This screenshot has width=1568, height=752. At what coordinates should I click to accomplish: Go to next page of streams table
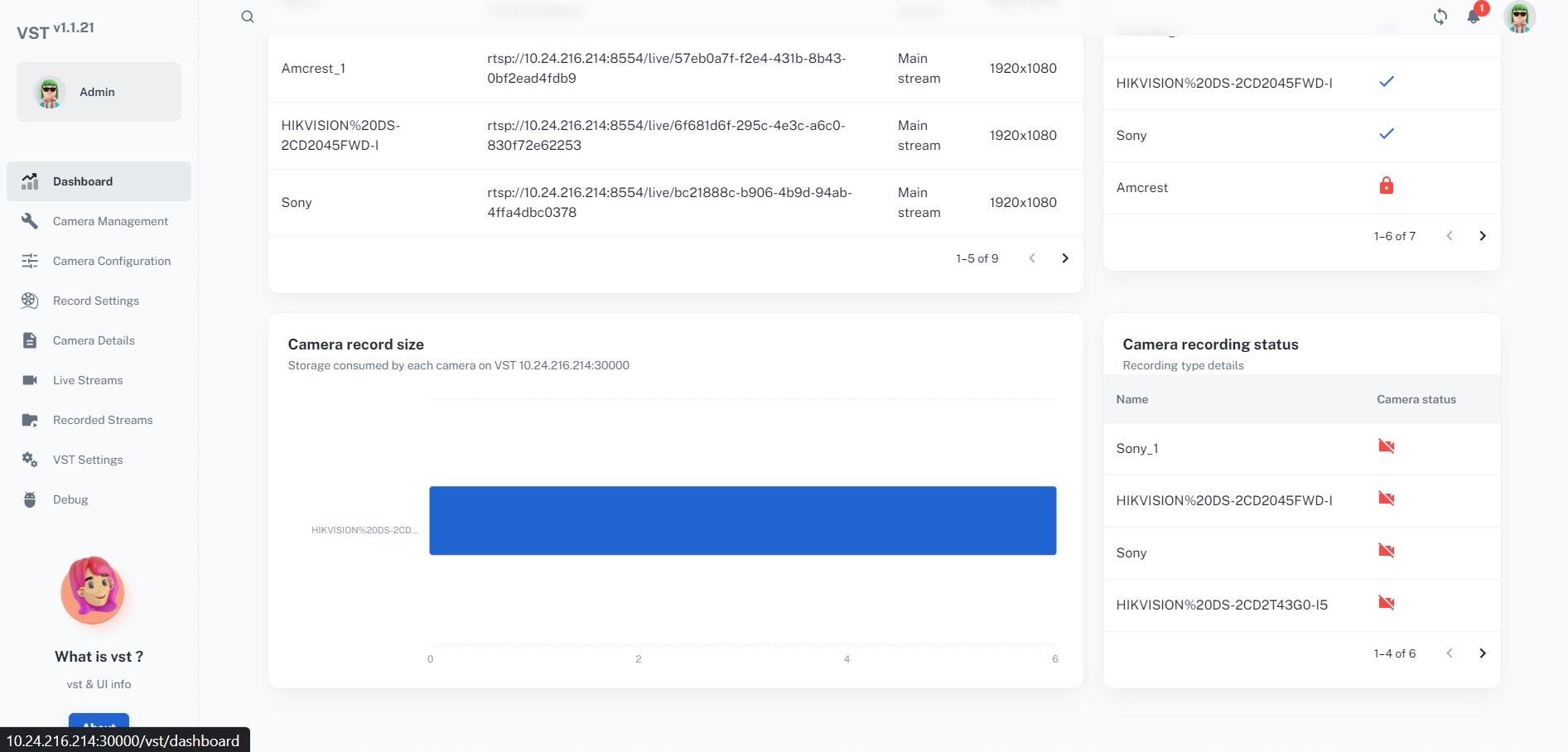(1065, 258)
